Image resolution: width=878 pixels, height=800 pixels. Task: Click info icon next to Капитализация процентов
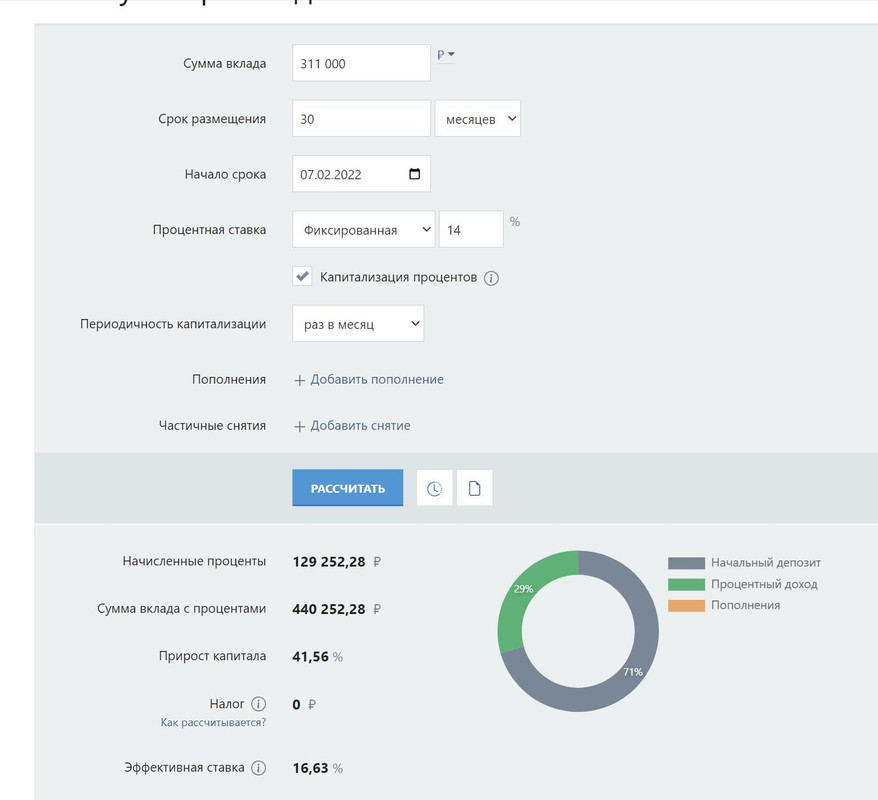tap(491, 278)
